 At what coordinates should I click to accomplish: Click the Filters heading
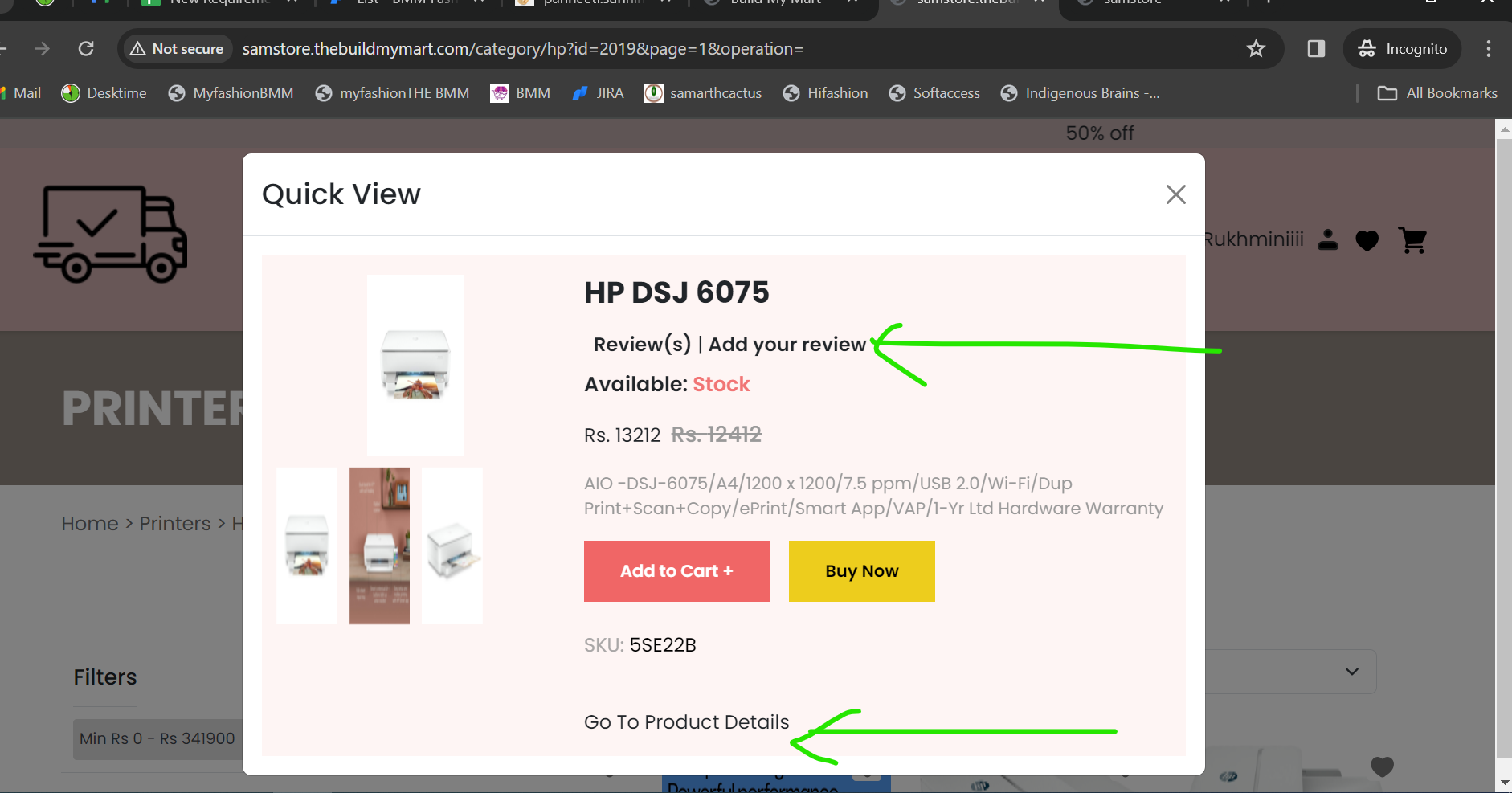tap(105, 677)
